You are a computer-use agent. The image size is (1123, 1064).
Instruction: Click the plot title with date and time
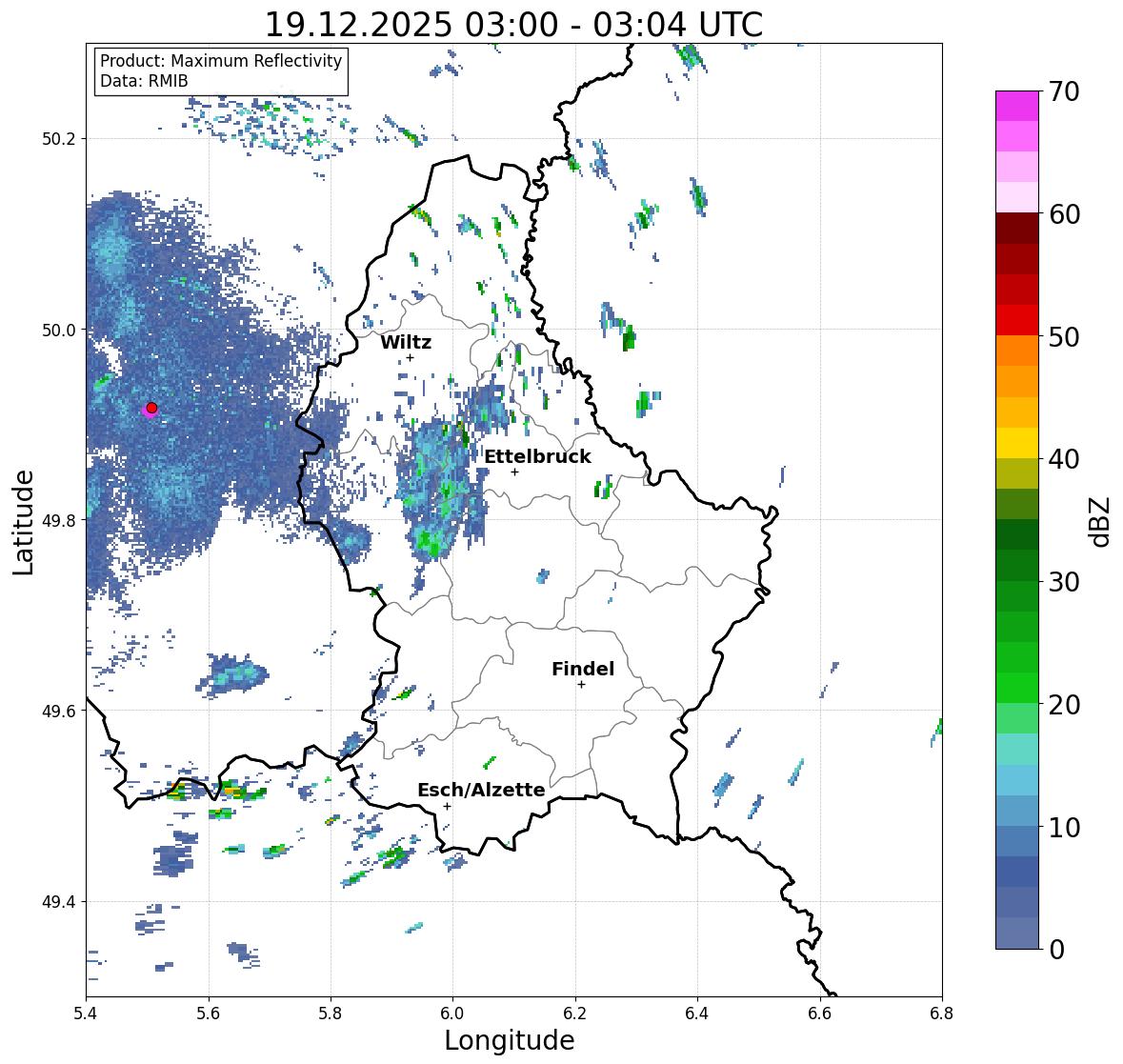(x=513, y=25)
